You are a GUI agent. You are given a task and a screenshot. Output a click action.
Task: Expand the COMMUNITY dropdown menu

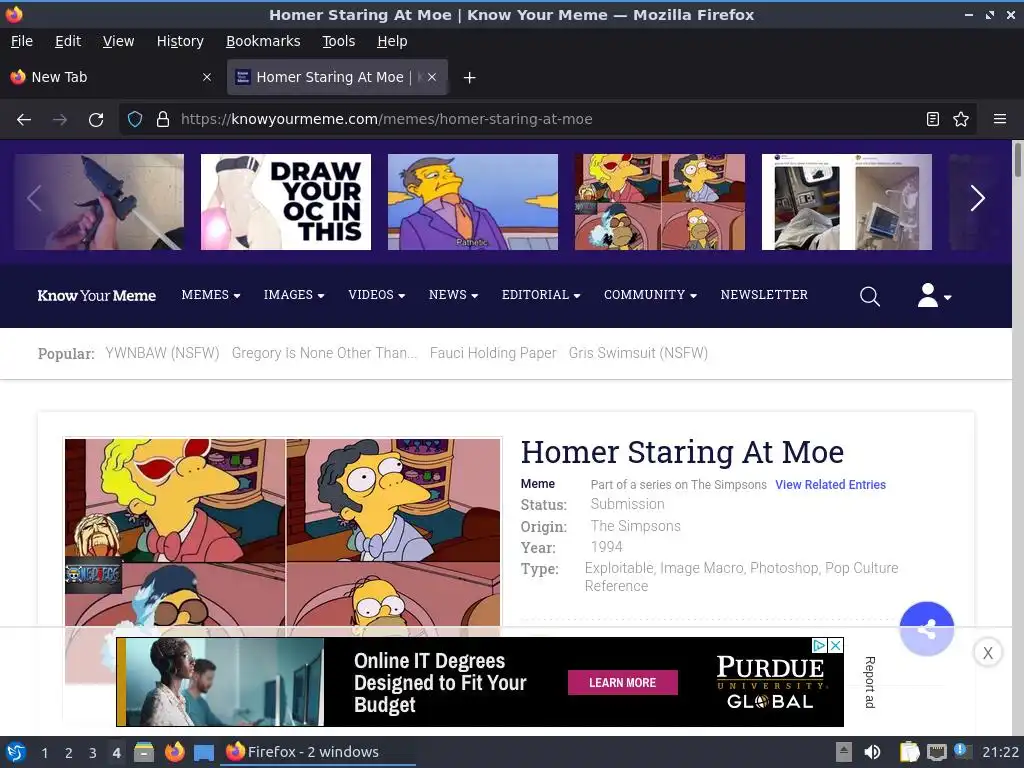(x=650, y=295)
